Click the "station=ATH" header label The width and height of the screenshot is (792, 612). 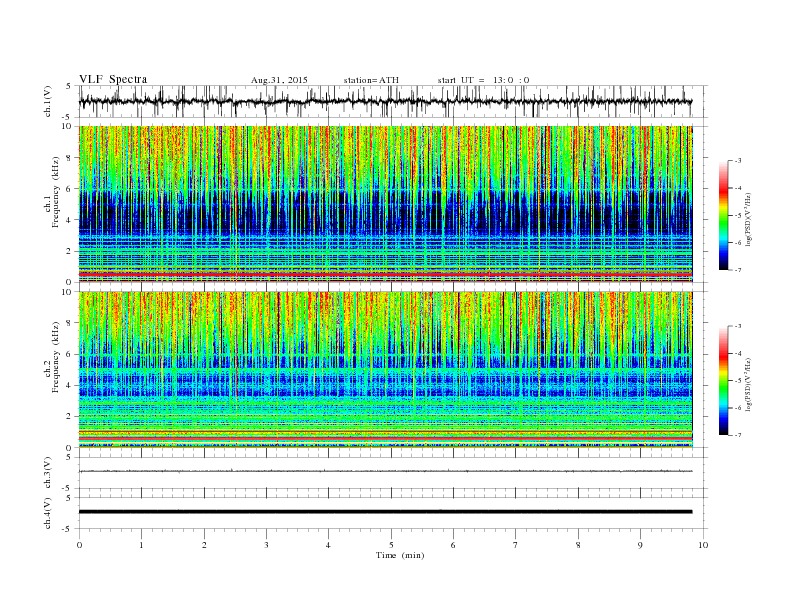coord(371,80)
